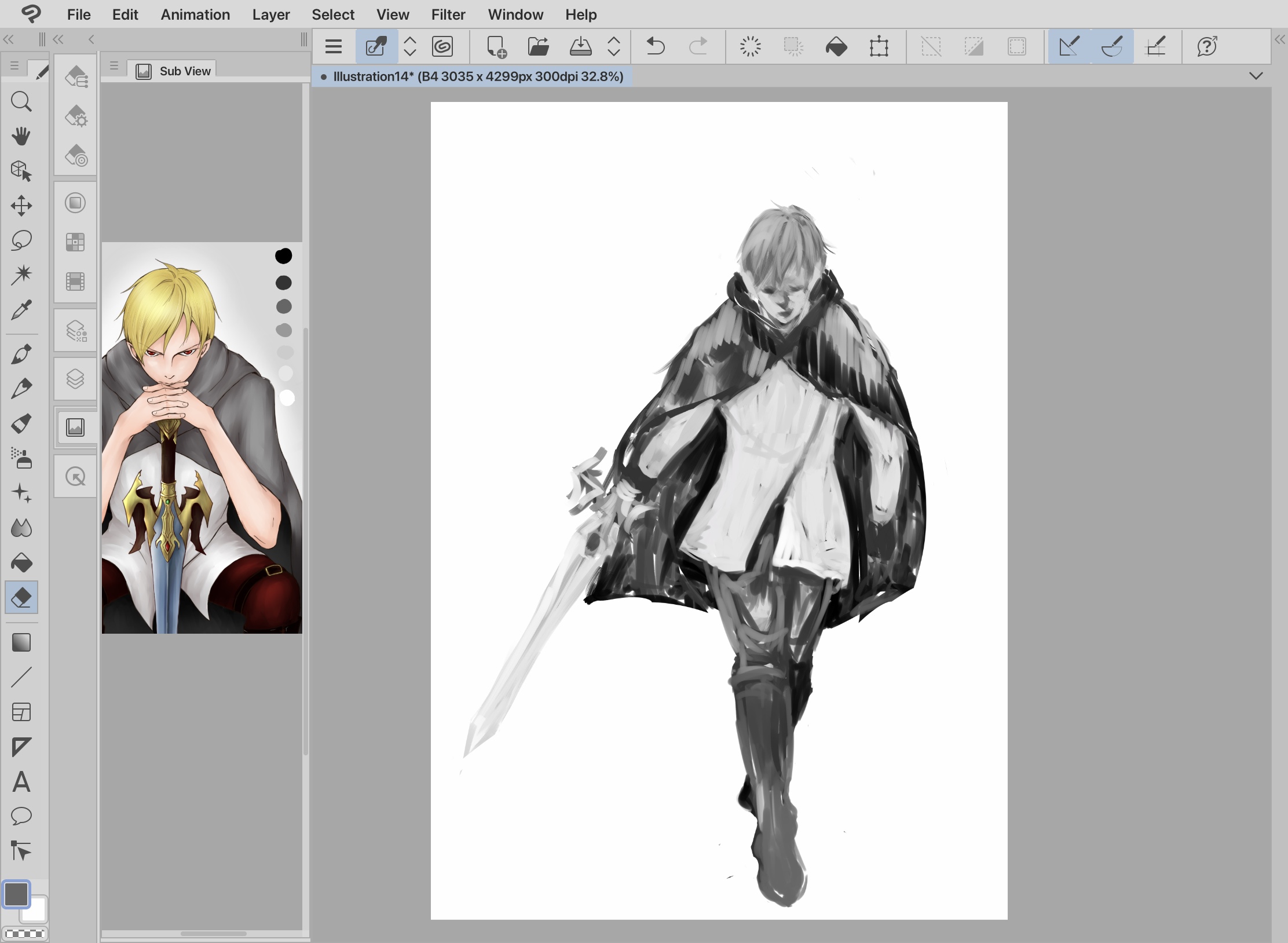Image resolution: width=1288 pixels, height=943 pixels.
Task: Open the Tool property palette icon
Action: [76, 116]
